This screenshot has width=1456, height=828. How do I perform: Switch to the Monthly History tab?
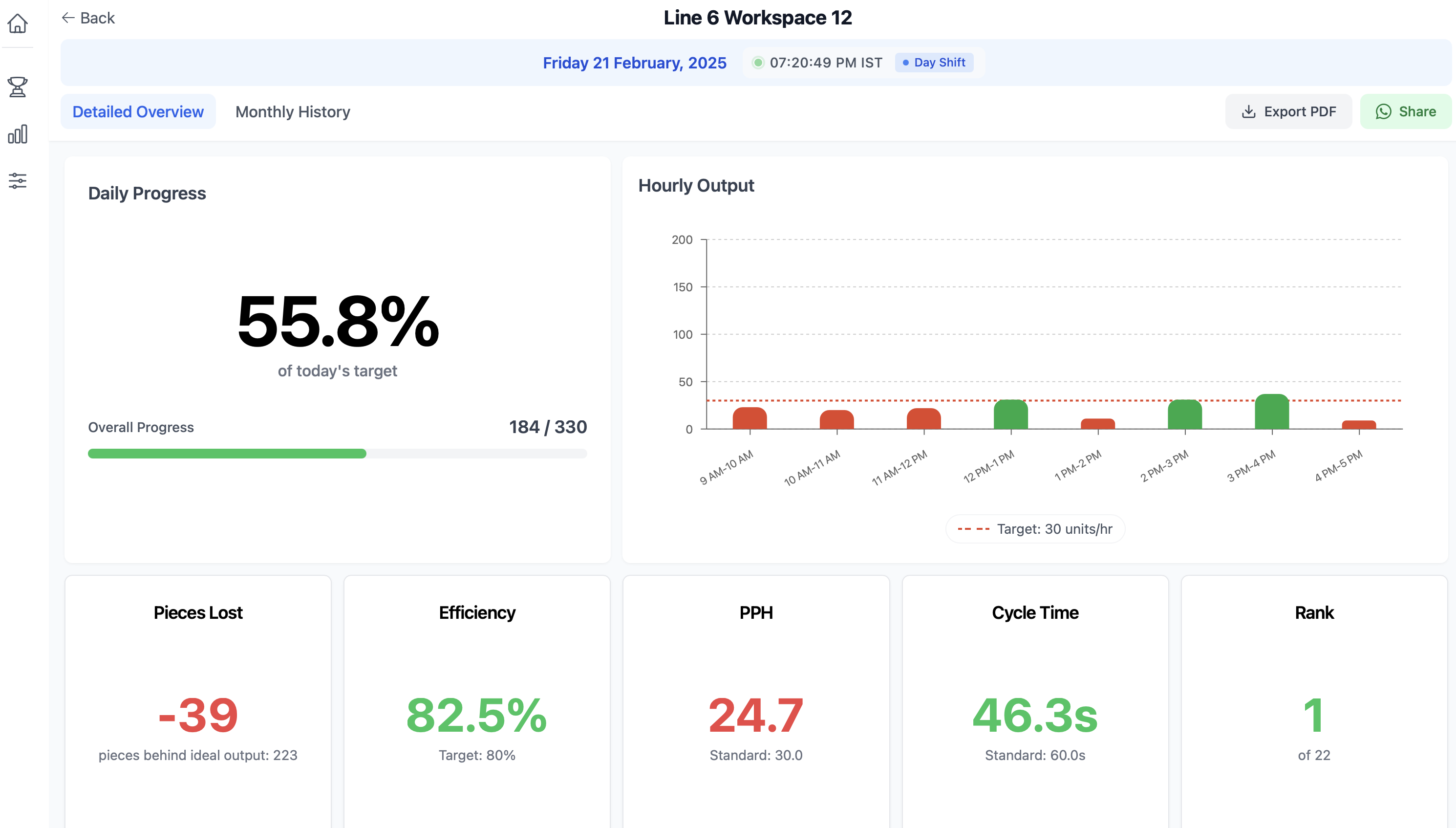pos(293,111)
